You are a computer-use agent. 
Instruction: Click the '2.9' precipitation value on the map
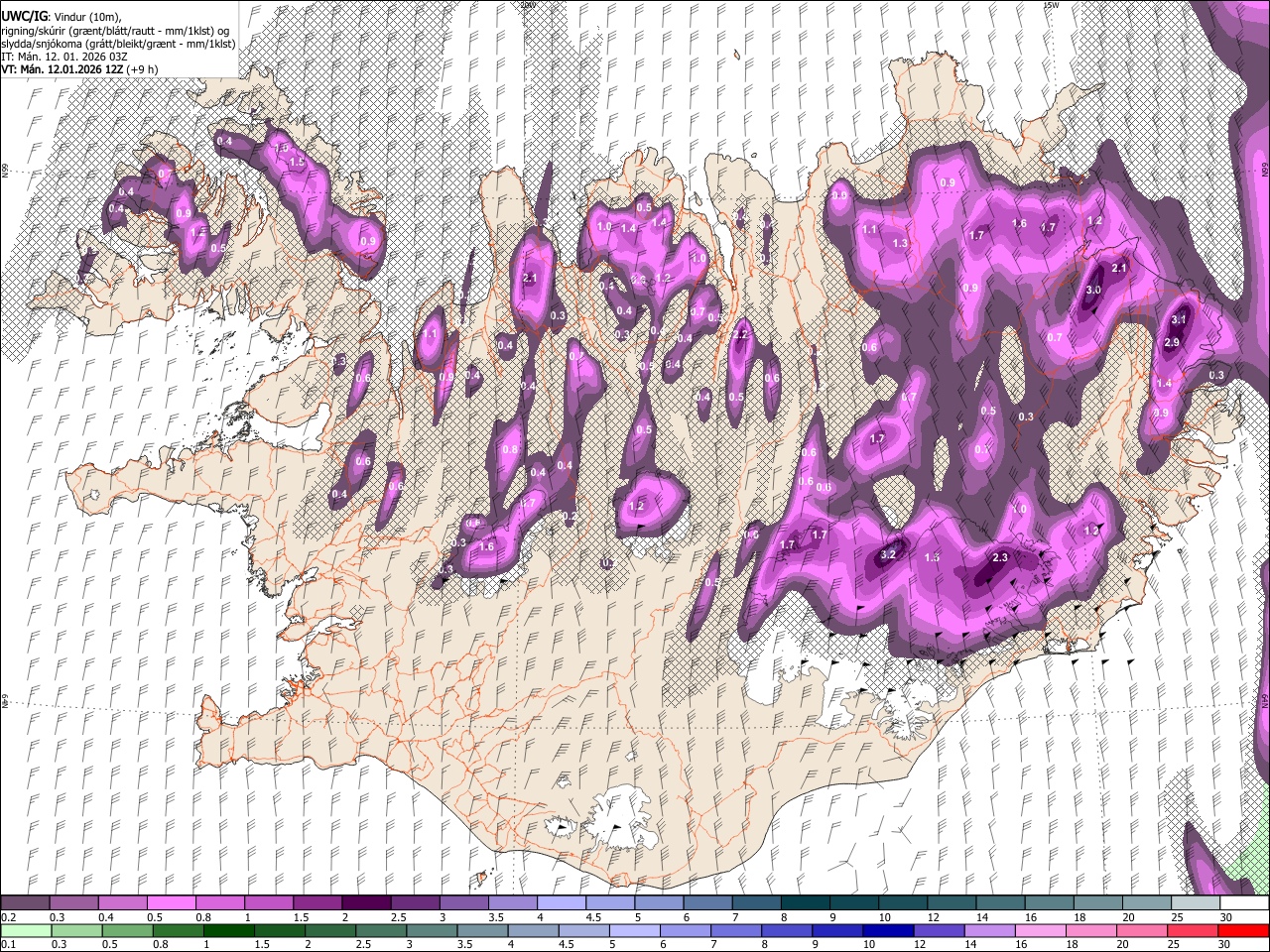1171,342
